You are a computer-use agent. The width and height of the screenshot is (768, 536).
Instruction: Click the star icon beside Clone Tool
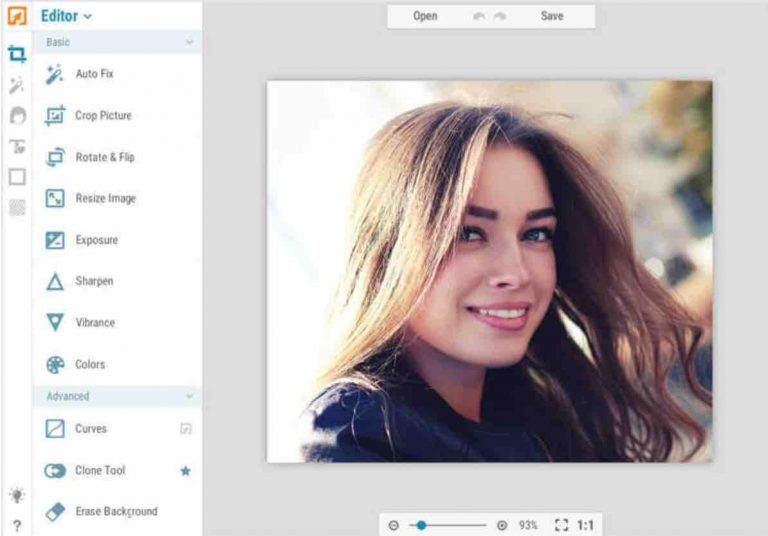(185, 471)
